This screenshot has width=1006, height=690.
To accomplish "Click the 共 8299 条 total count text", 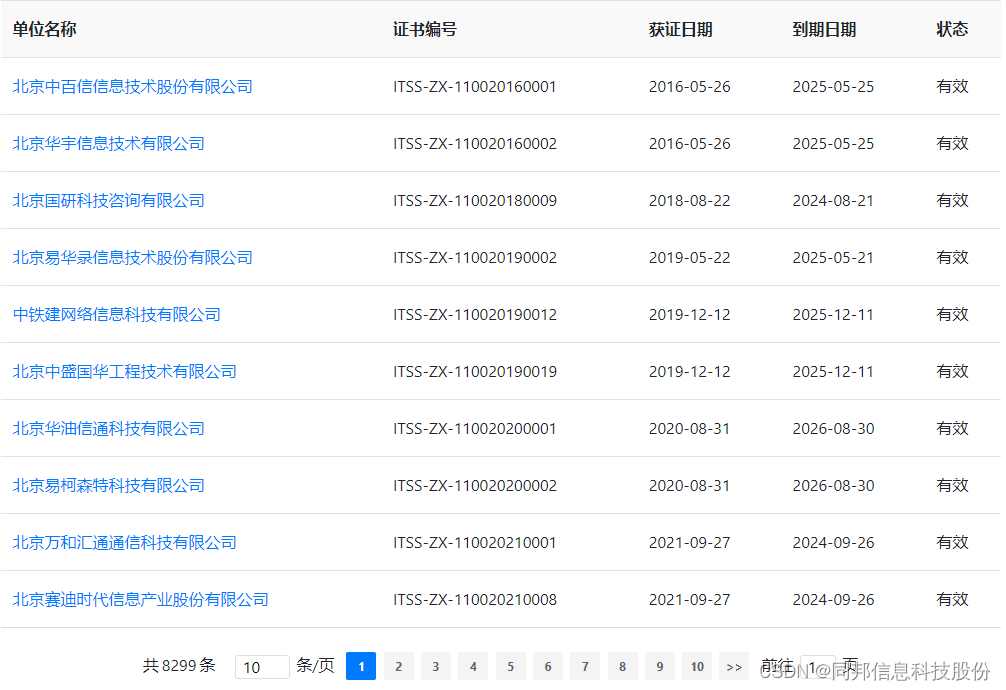I will (x=179, y=666).
